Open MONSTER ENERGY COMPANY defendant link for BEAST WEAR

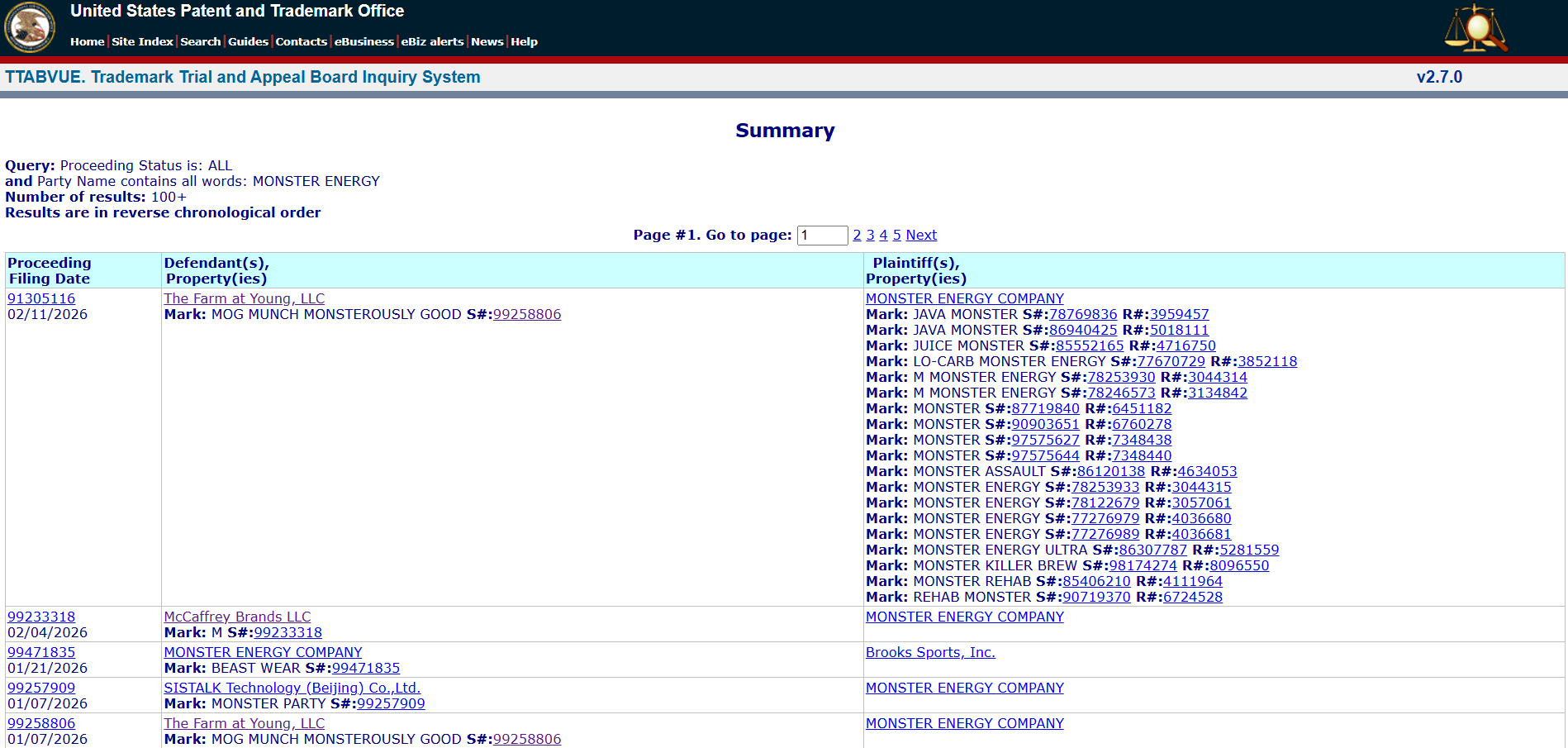point(263,652)
